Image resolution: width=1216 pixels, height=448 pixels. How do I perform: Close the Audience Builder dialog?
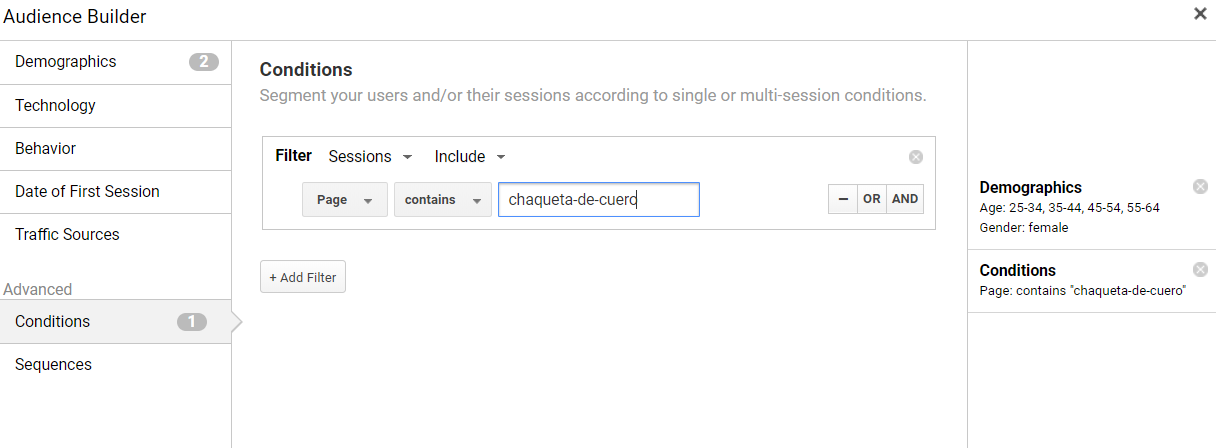point(1200,14)
